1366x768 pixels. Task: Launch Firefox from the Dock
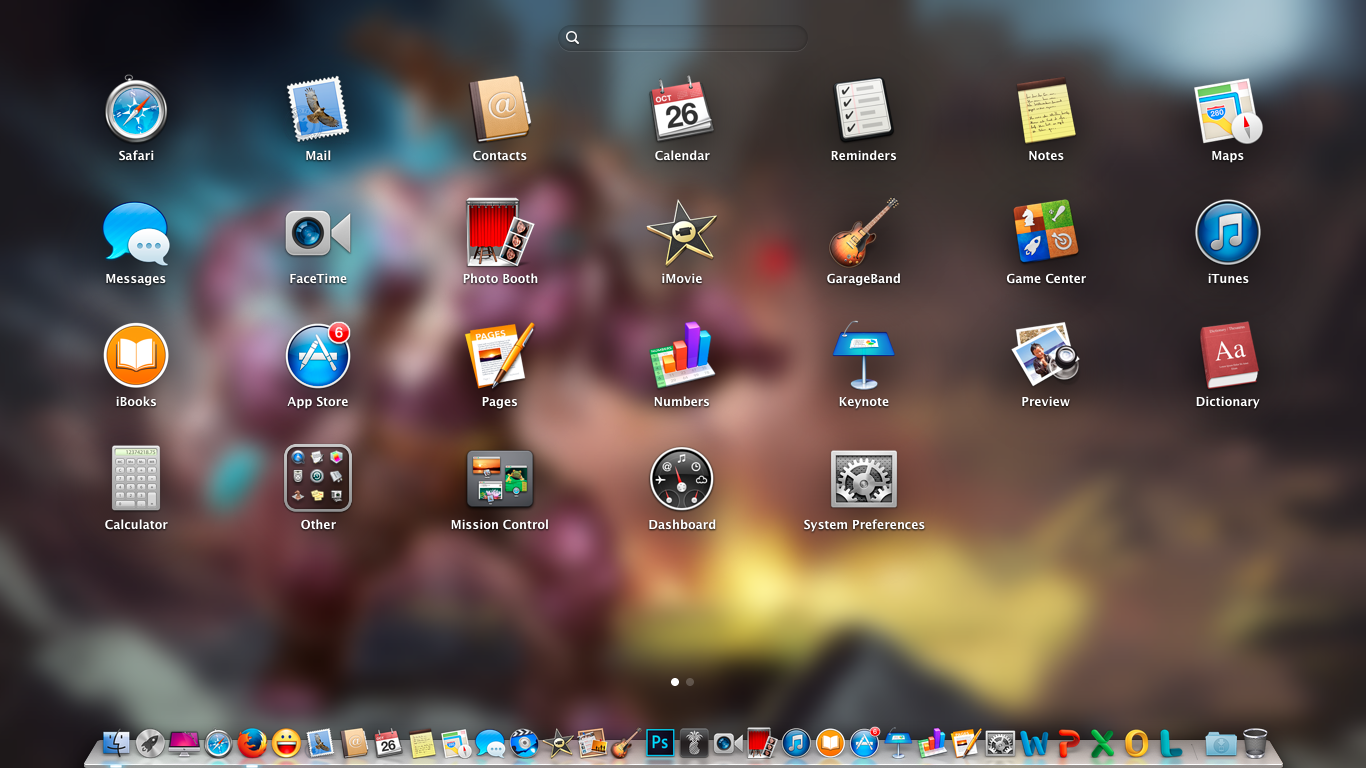[252, 743]
